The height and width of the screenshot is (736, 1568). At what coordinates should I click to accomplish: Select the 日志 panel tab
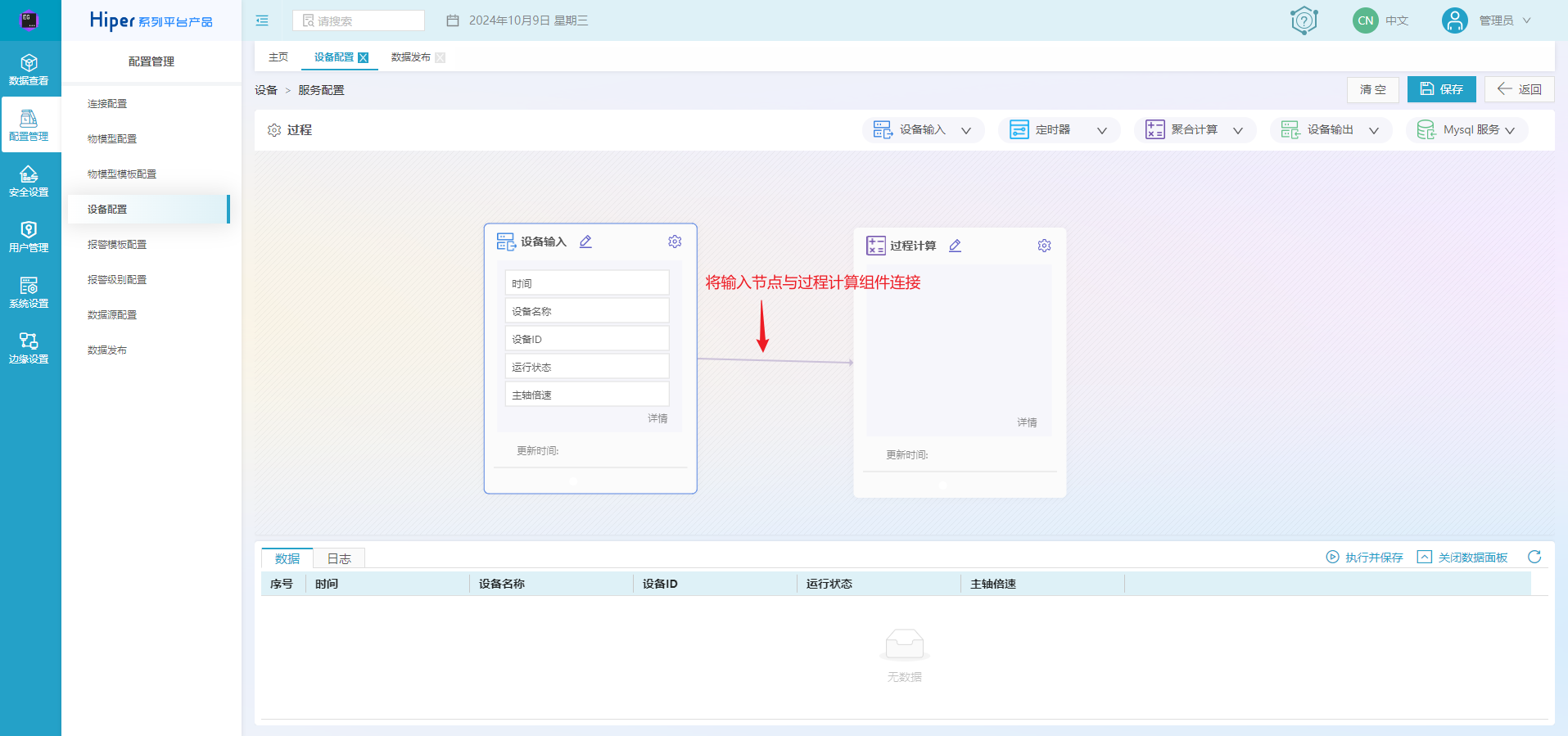[x=339, y=558]
